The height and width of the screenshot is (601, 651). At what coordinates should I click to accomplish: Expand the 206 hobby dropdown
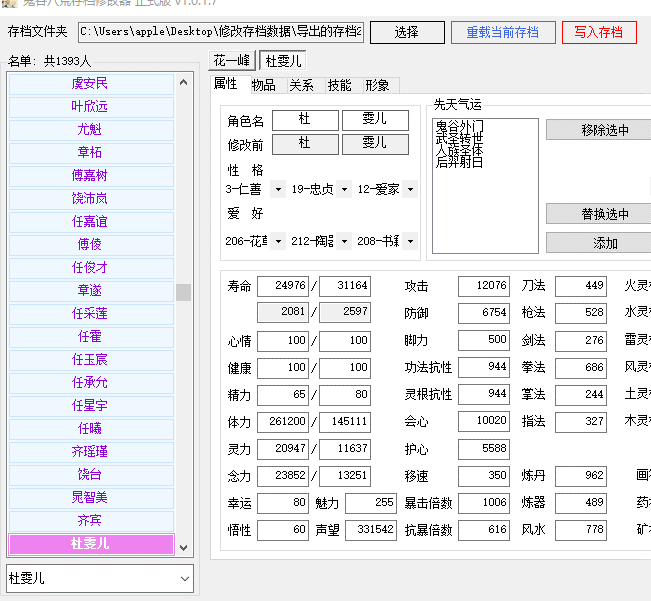[x=278, y=241]
